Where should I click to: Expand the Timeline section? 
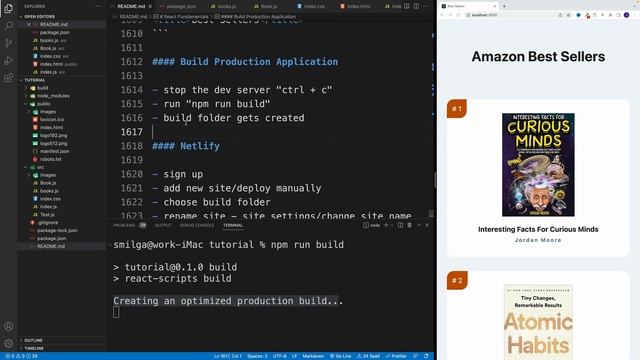[x=34, y=348]
